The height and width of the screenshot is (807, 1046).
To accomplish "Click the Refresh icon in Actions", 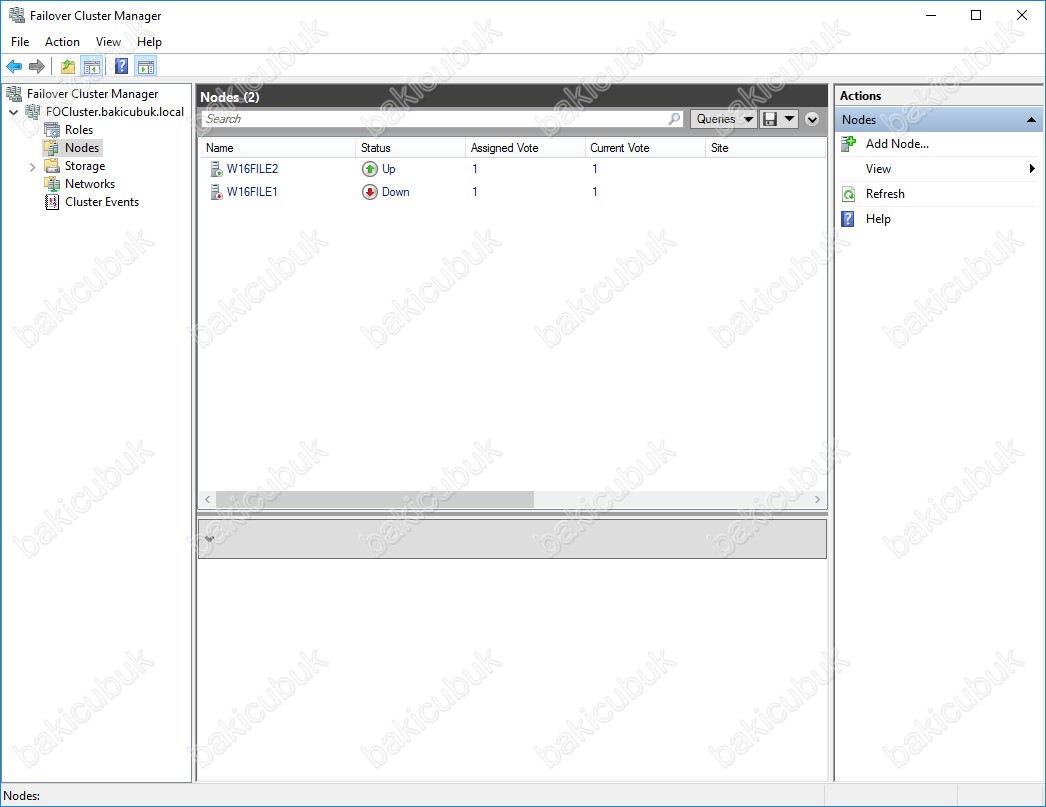I will (x=849, y=194).
